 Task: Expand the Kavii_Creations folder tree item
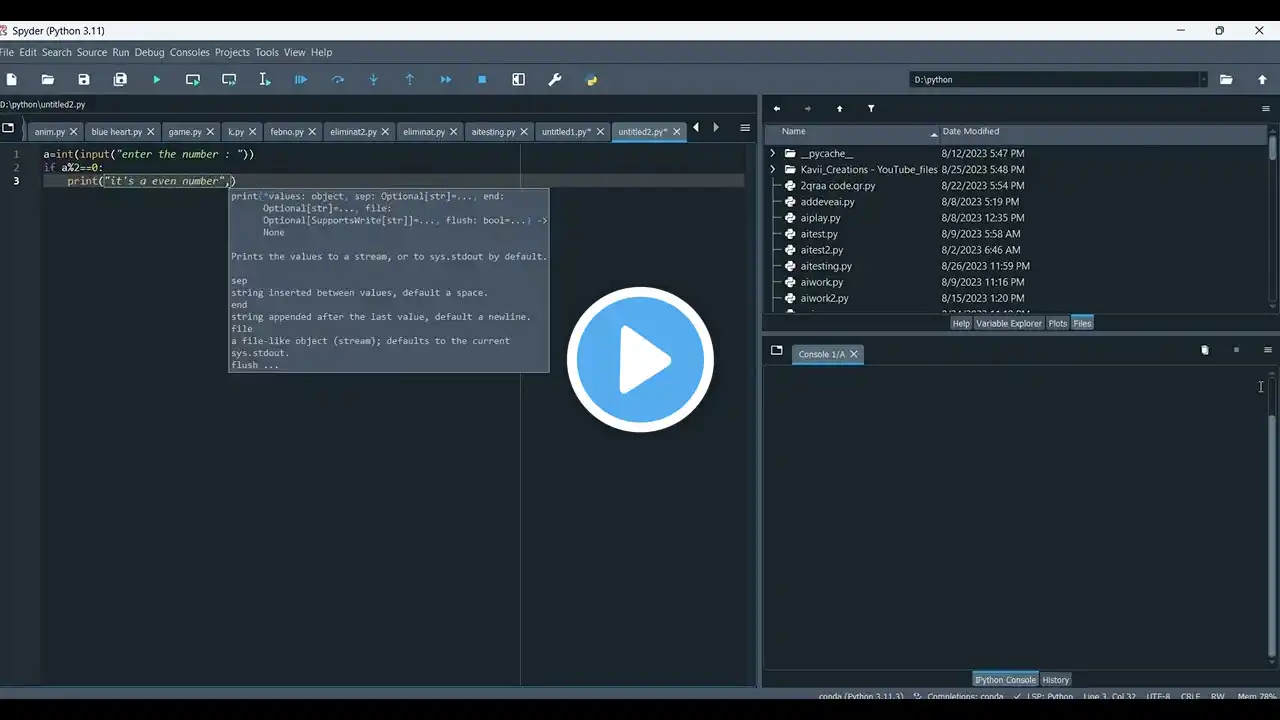(x=773, y=170)
